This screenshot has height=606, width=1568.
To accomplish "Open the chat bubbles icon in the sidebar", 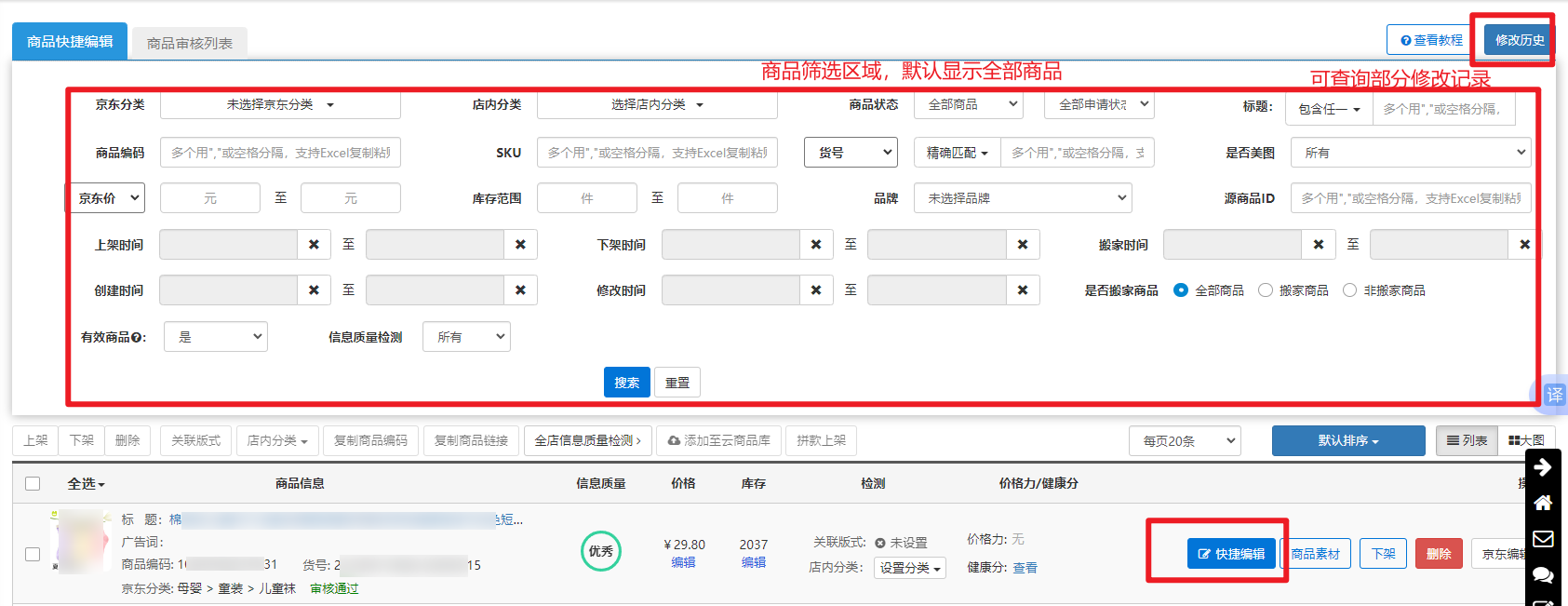I will 1542,574.
